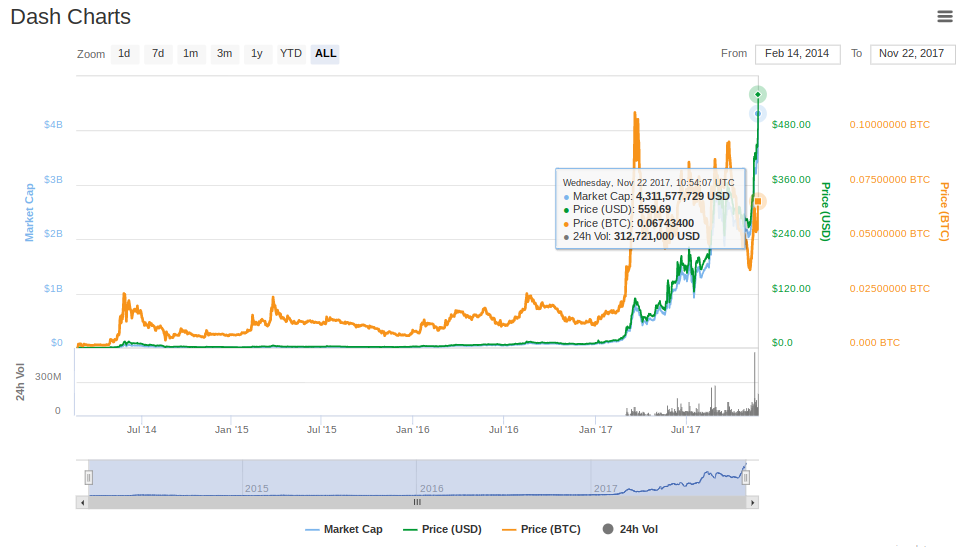Set zoom range to 1y
Viewport: 974px width, 547px height.
[257, 54]
